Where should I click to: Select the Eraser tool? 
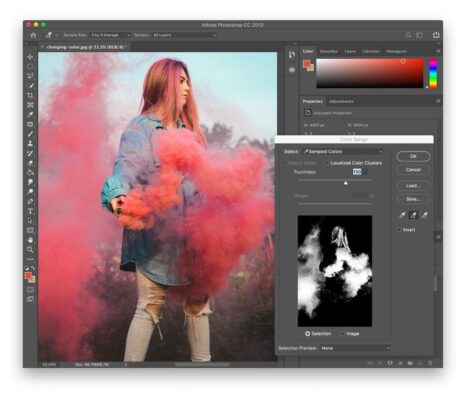pyautogui.click(x=30, y=163)
